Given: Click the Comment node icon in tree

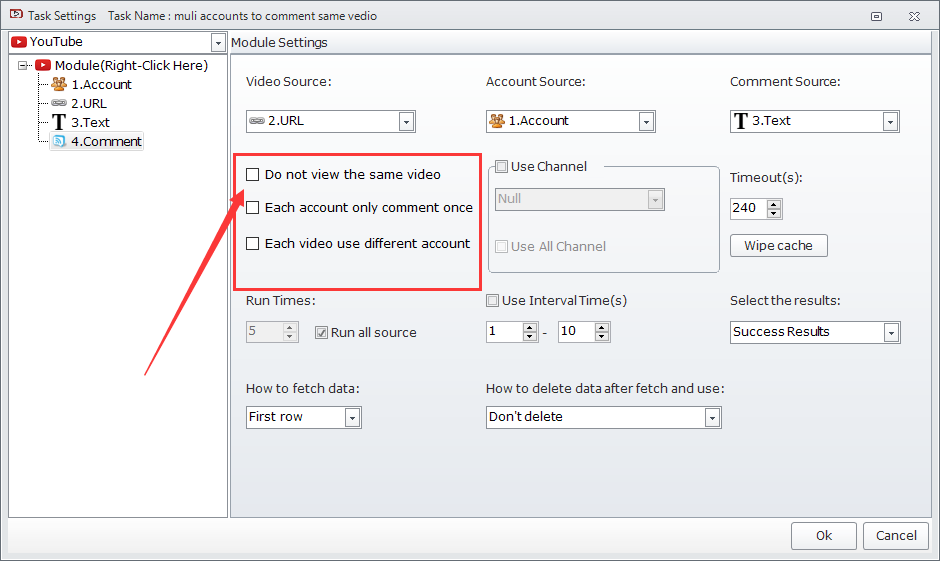Looking at the screenshot, I should click(x=59, y=142).
